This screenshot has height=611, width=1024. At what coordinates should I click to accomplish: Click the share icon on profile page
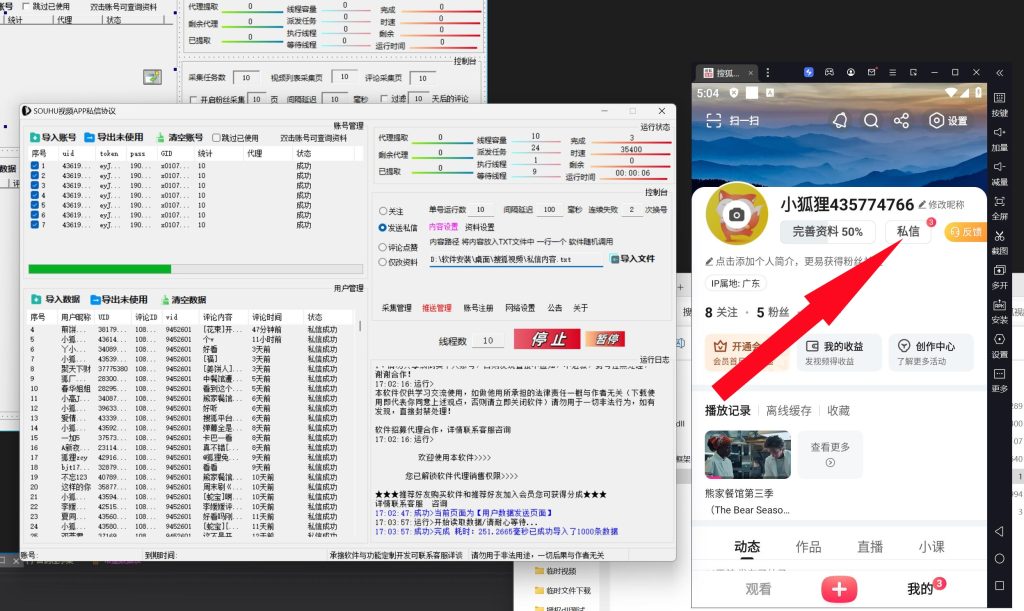(901, 120)
